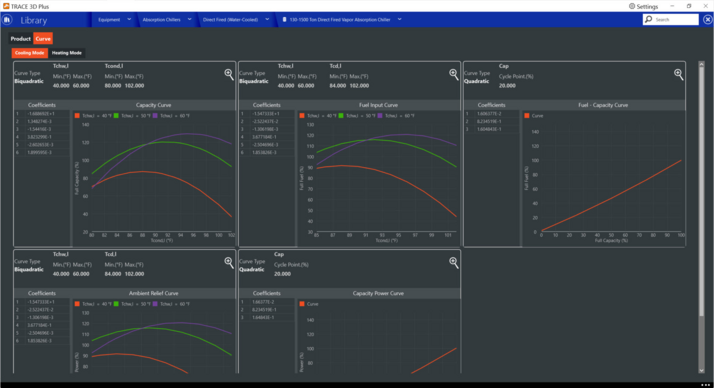Click Tcd,l Min 84.000 in Fuel Input panel
714x388 pixels.
coord(338,86)
